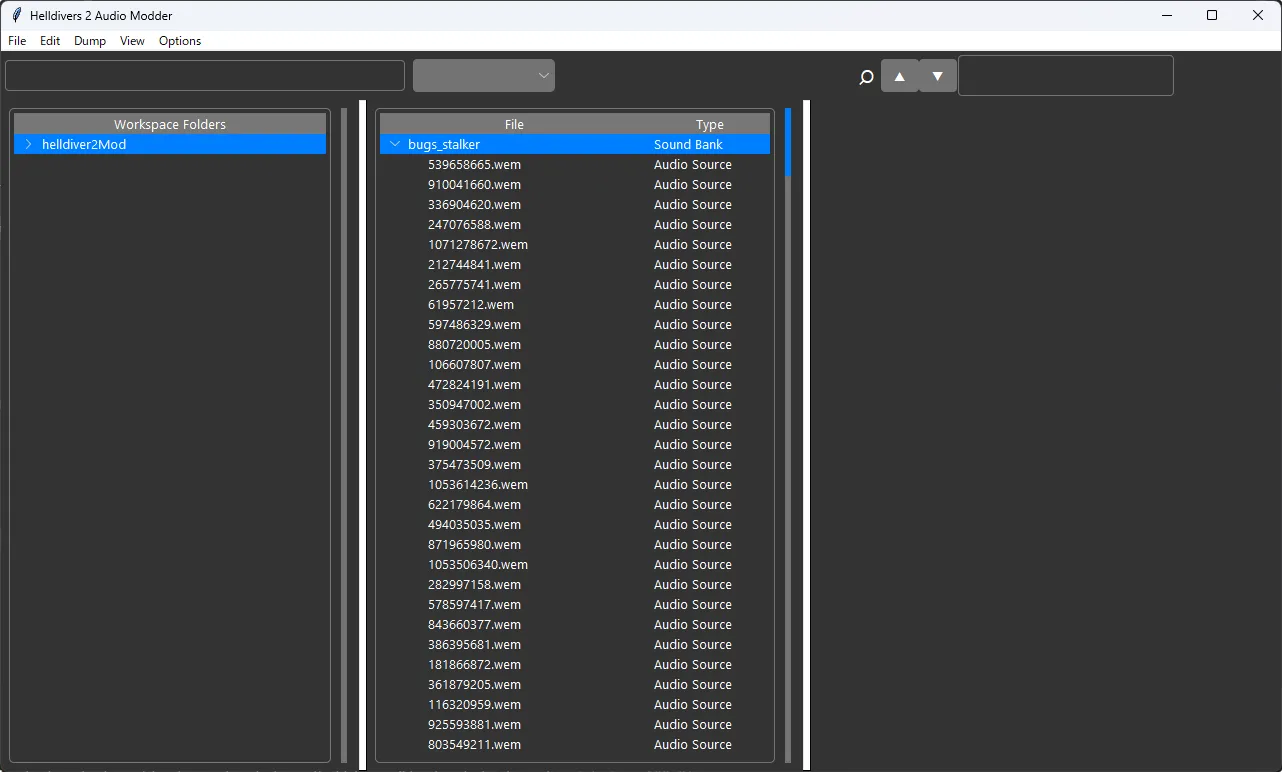Screen dimensions: 1282x772
Task: Expand the helldiver2Mod workspace folder
Action: (x=28, y=144)
